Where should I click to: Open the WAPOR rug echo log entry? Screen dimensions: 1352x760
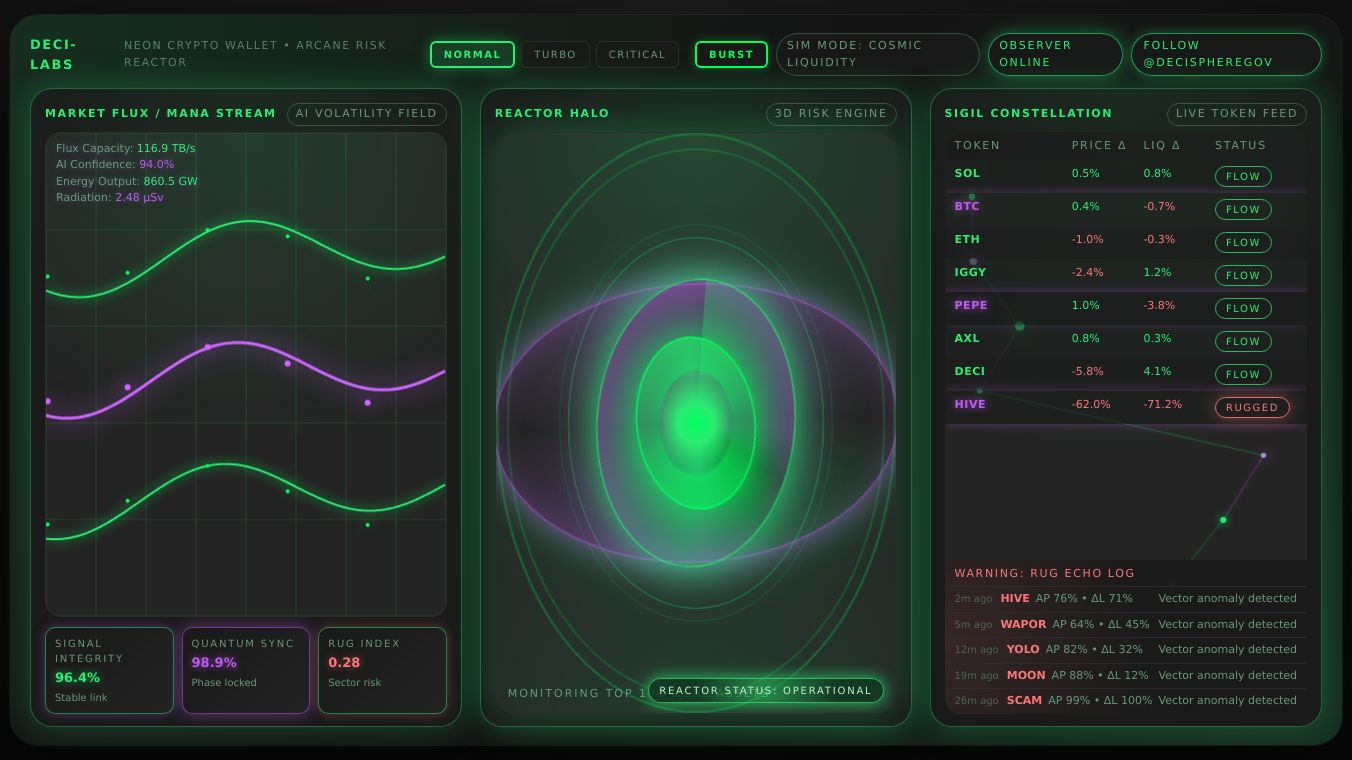pyautogui.click(x=1125, y=624)
